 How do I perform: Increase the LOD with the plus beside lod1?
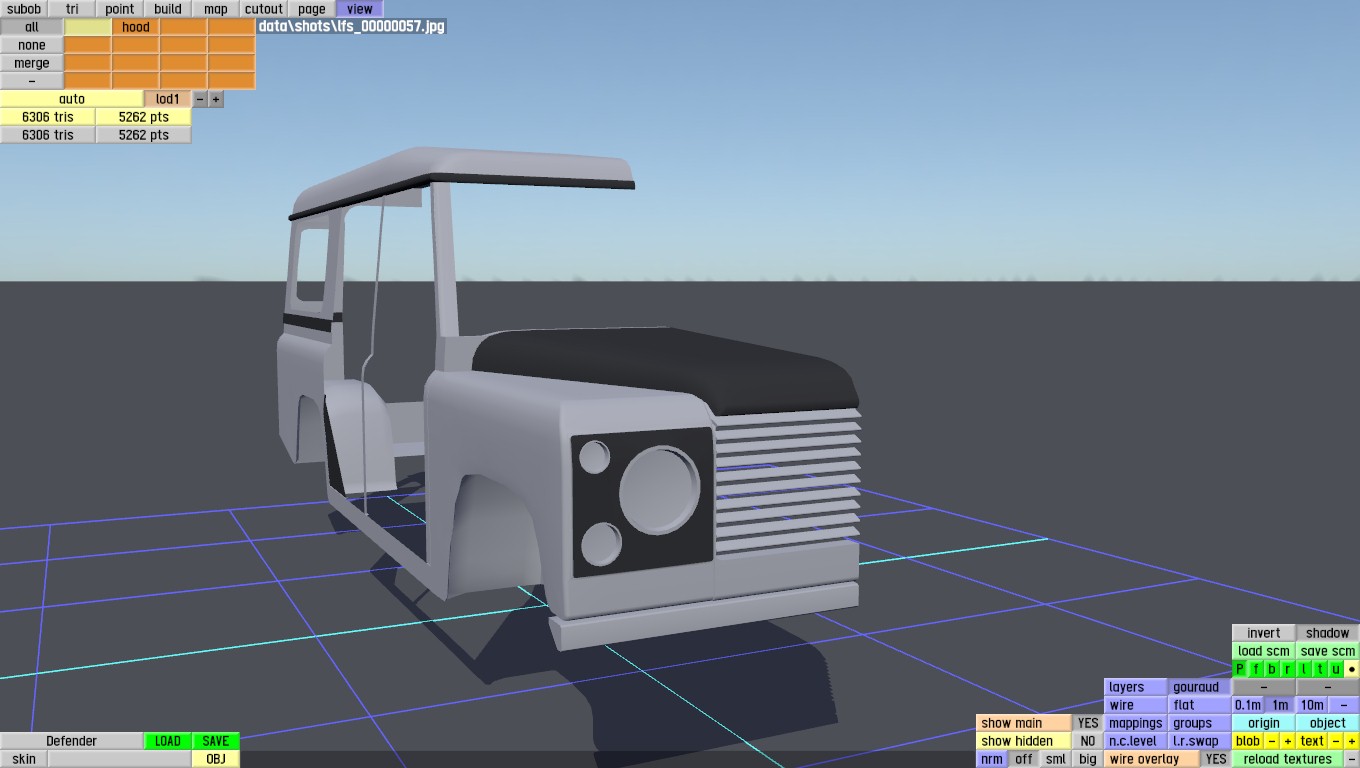[x=216, y=99]
